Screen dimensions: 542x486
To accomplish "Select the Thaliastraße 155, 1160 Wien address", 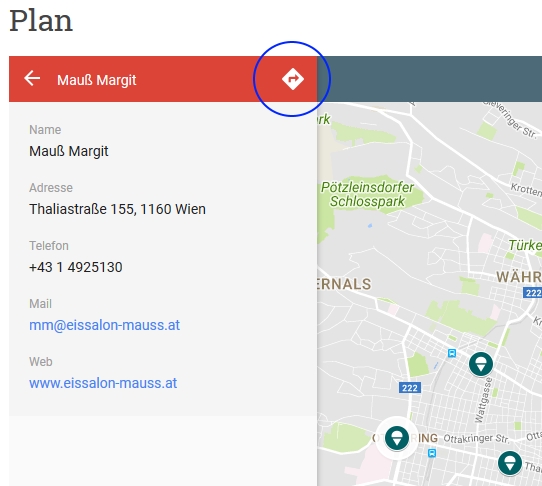I will click(117, 209).
